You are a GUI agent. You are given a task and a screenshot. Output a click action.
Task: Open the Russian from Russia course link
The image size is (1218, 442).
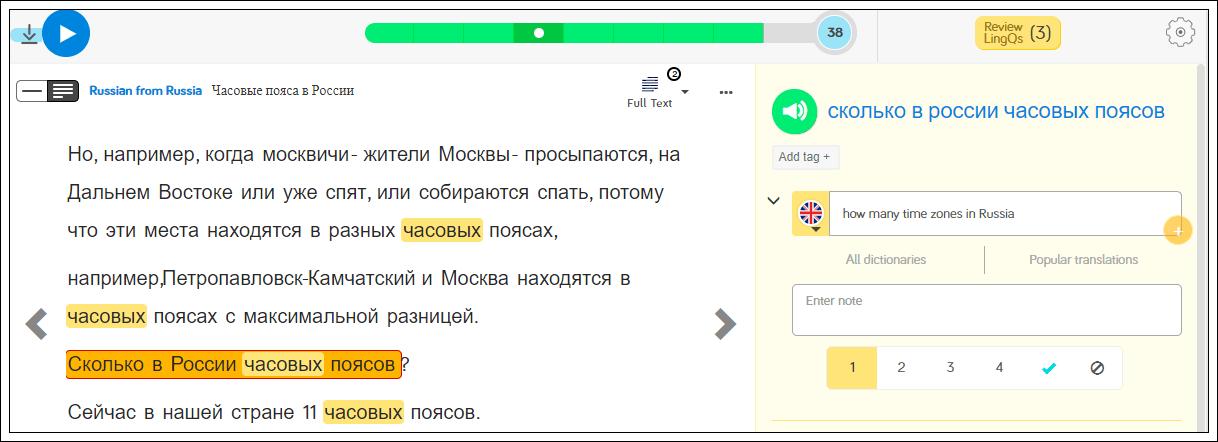point(145,91)
